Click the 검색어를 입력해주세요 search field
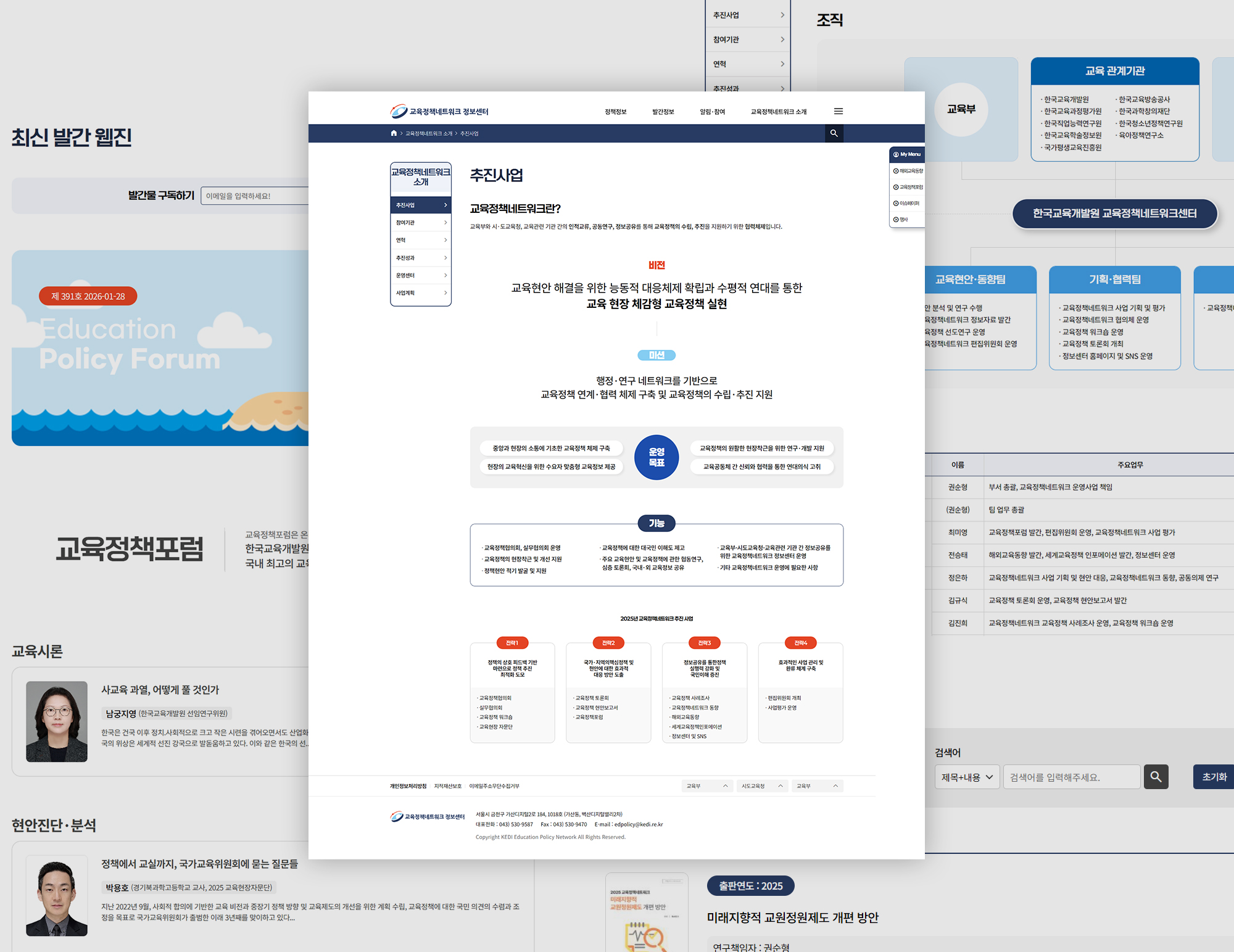 [1072, 777]
